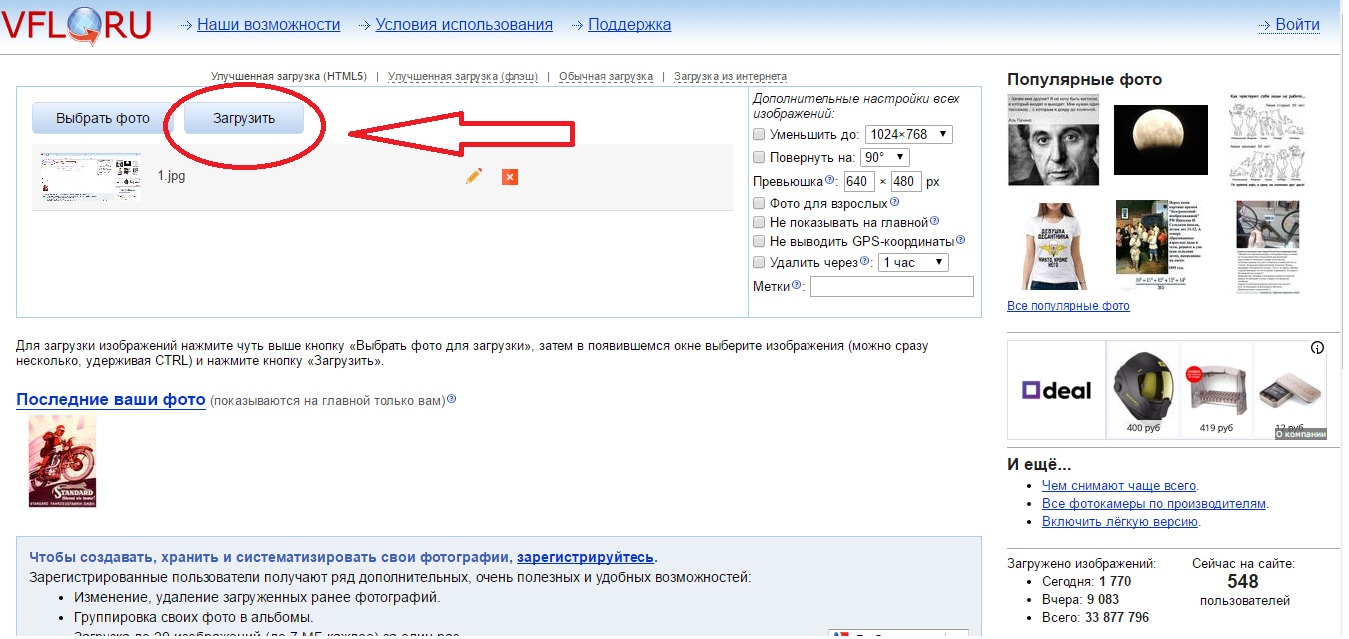Open Условия использования menu link

click(x=464, y=25)
